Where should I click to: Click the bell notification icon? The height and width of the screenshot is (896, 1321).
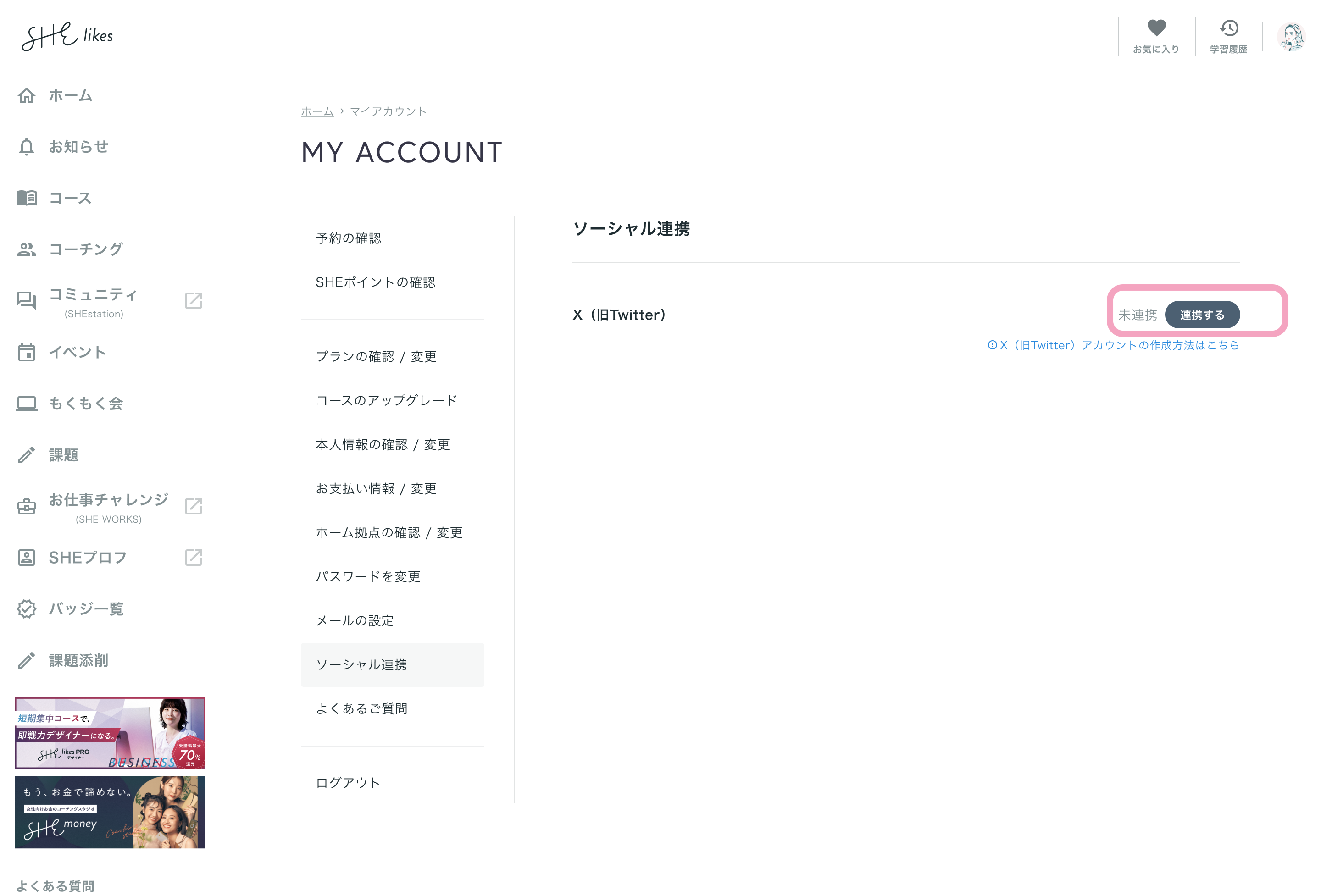[26, 147]
